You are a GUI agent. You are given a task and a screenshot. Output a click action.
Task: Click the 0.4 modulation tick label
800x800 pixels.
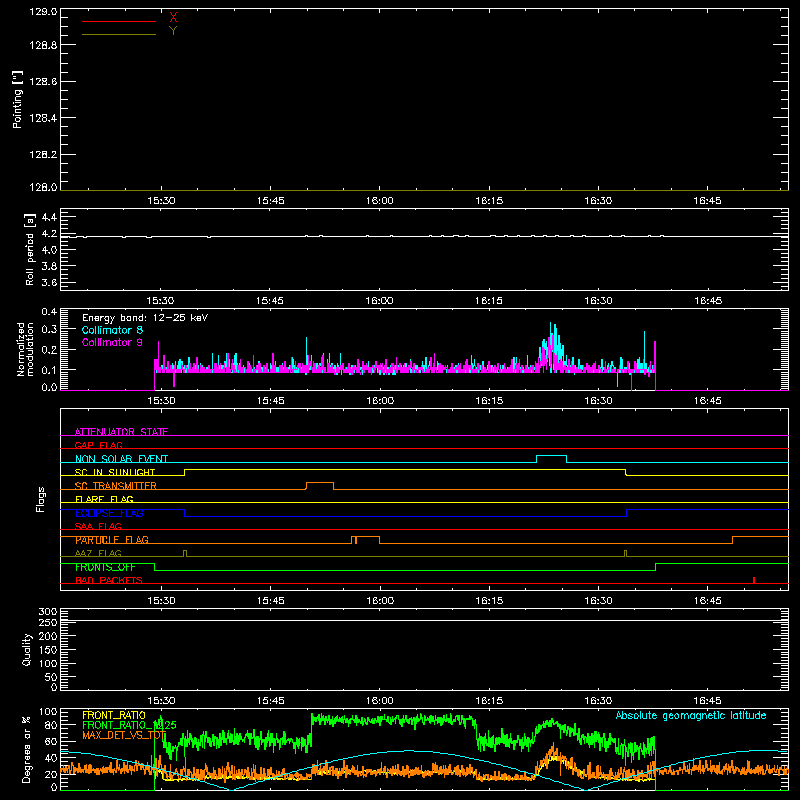(x=49, y=311)
